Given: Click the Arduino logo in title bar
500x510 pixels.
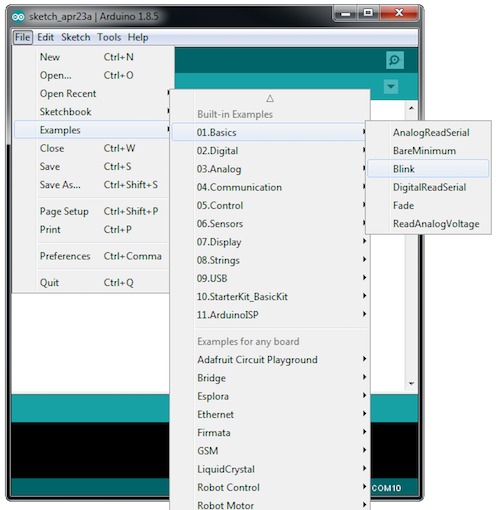Looking at the screenshot, I should pos(18,16).
